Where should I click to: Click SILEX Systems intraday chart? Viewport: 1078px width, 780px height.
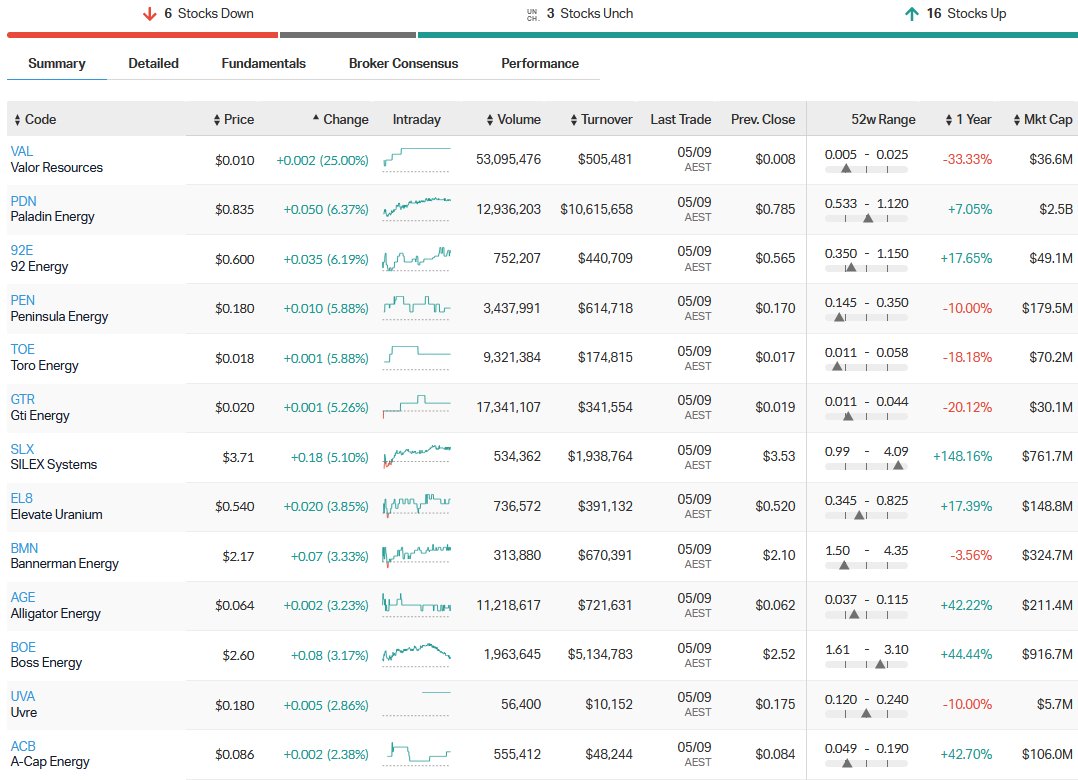tap(417, 456)
